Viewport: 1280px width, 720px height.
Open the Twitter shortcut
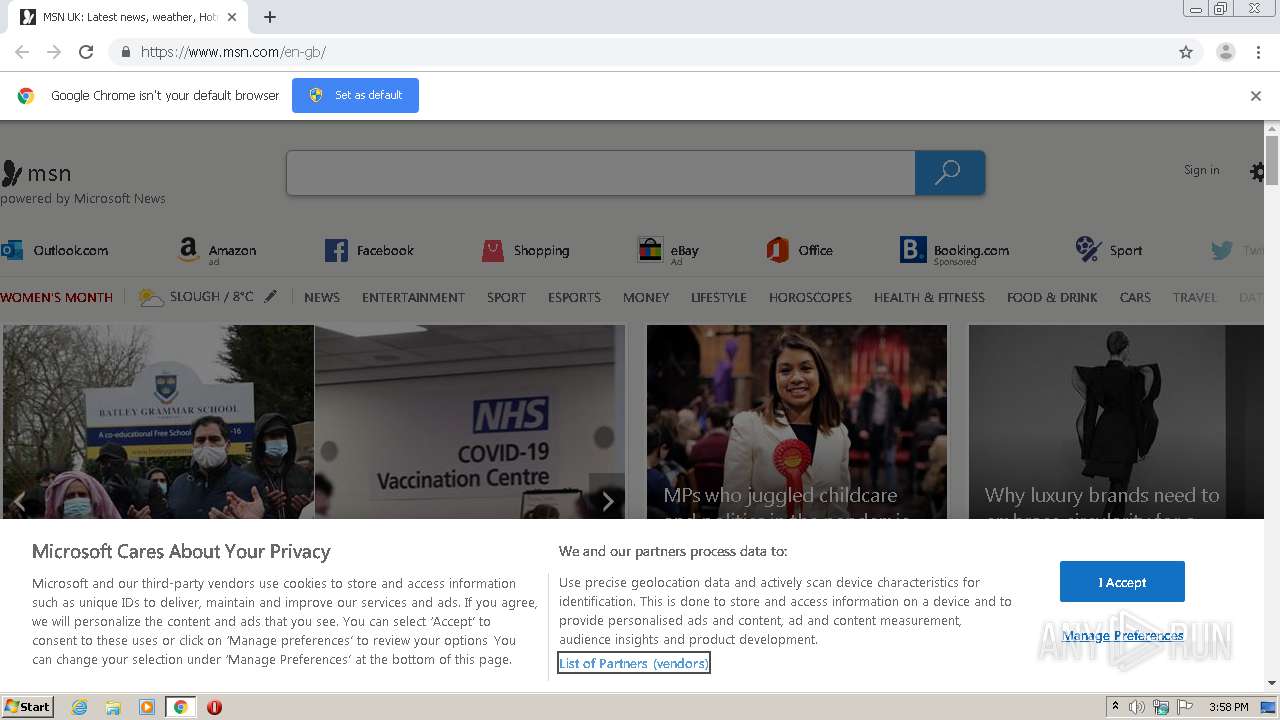[1238, 250]
